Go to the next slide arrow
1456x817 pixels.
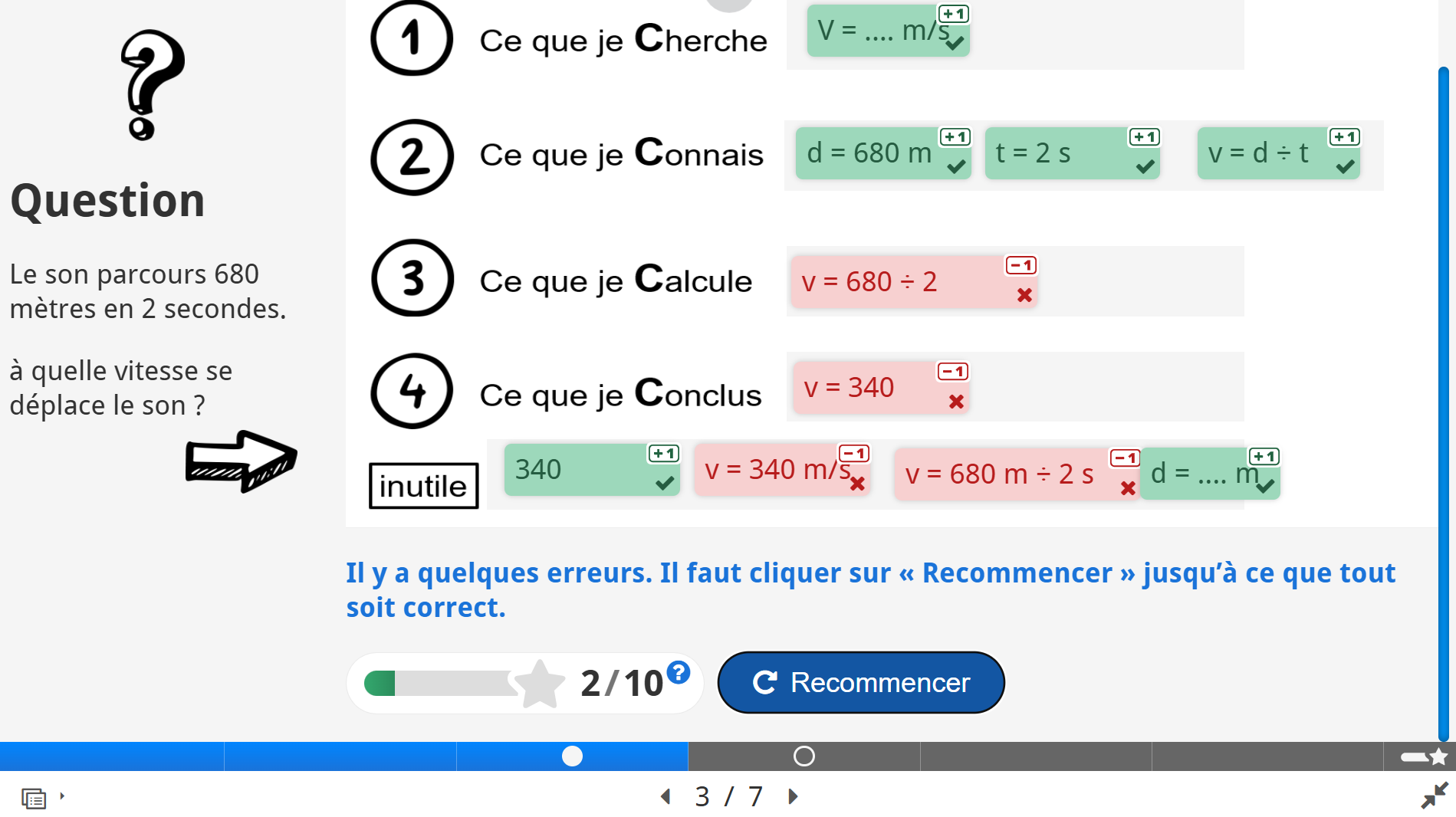[x=793, y=796]
